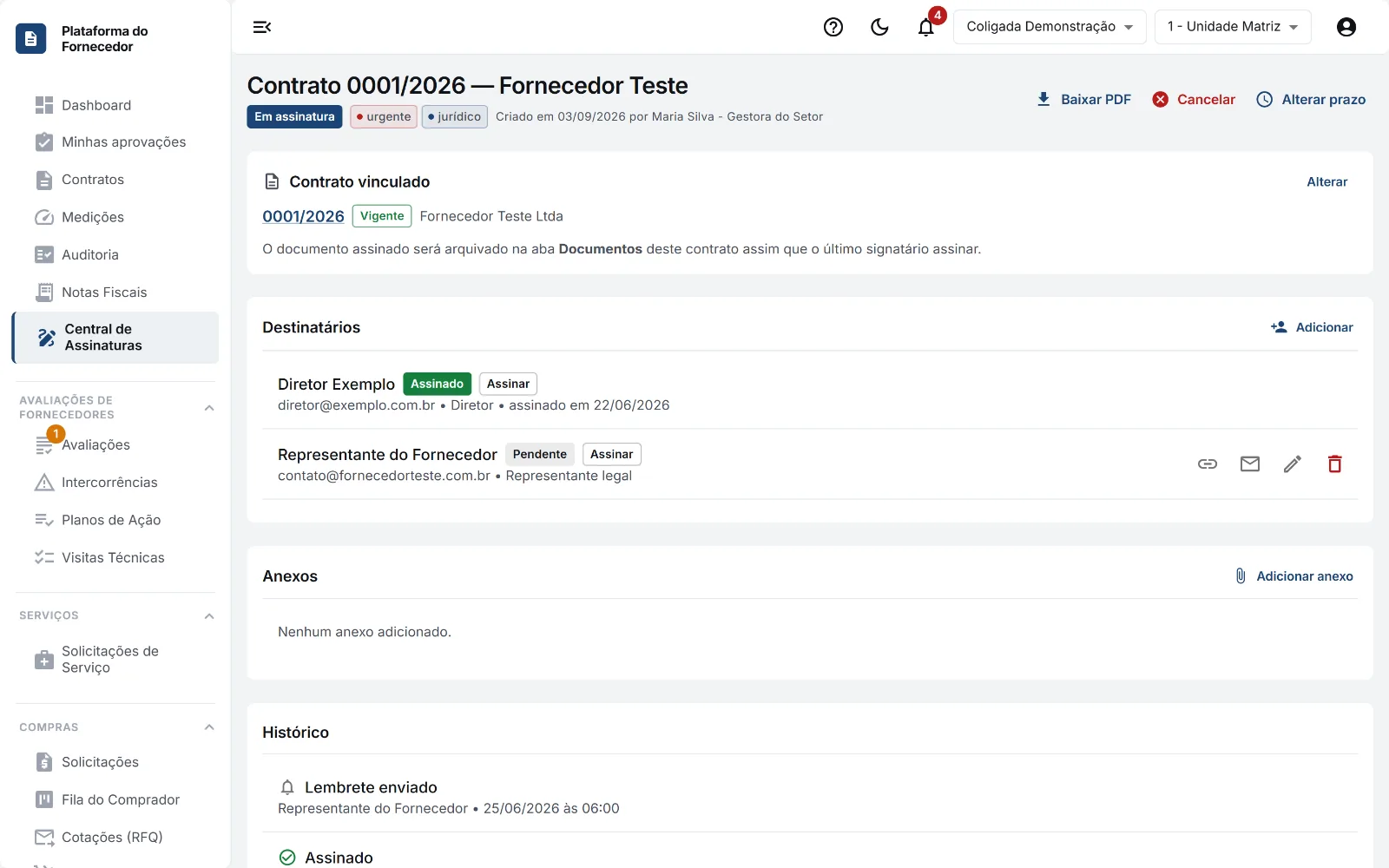This screenshot has height=868, width=1389.
Task: Open Planos de Ação in sidebar
Action: [115, 520]
